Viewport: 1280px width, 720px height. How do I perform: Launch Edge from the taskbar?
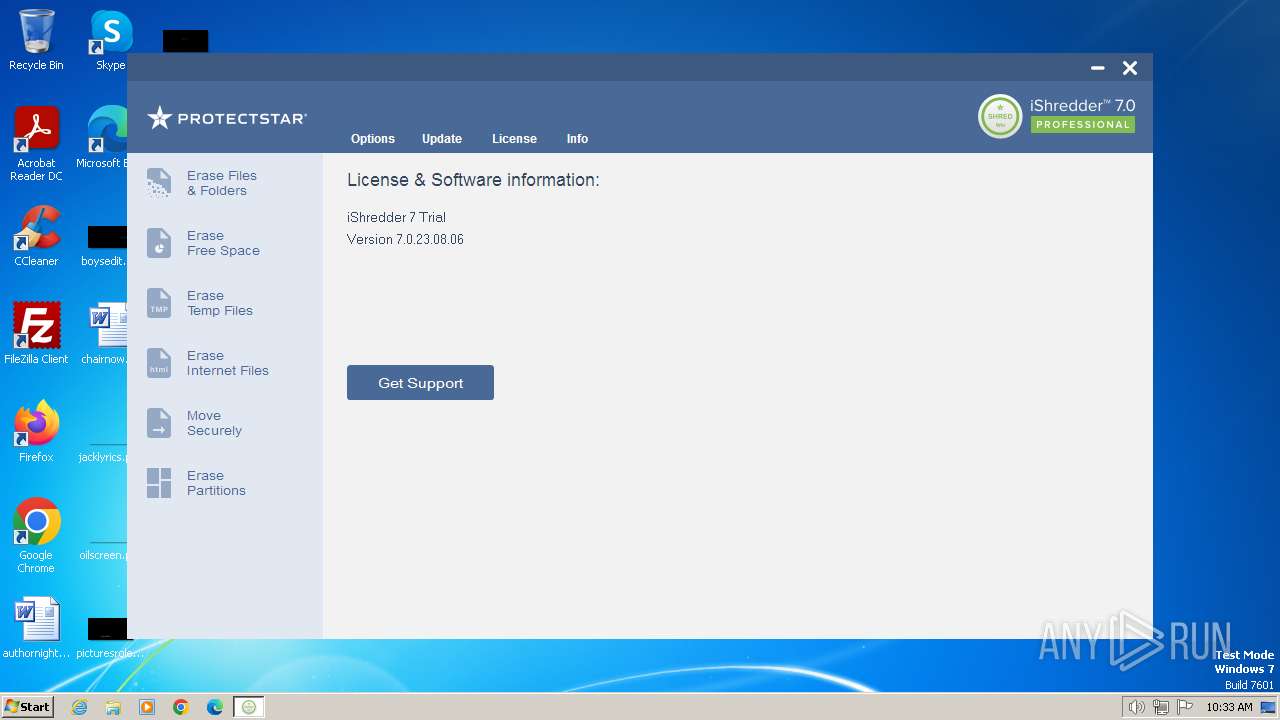click(215, 707)
